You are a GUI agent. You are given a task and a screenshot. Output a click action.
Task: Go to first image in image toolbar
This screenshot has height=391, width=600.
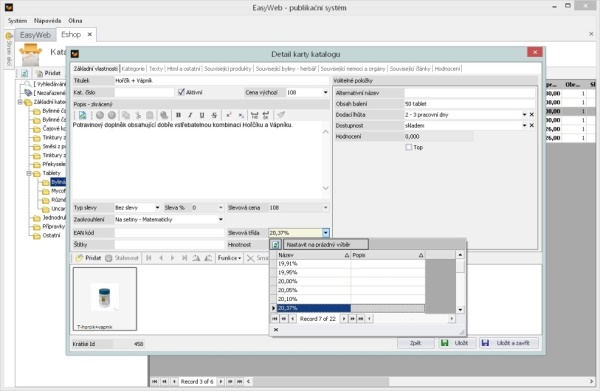coord(149,258)
